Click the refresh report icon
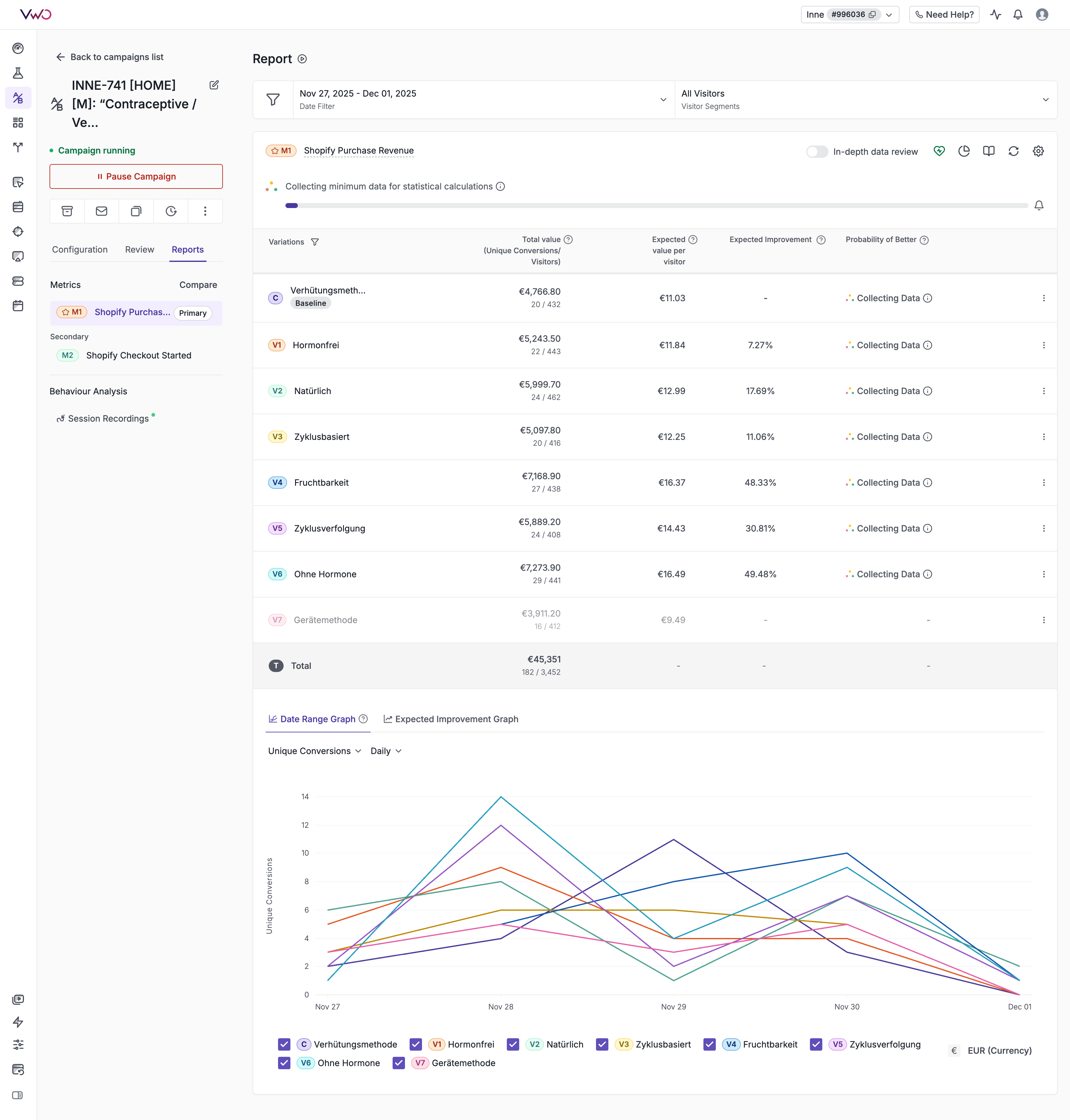 tap(1013, 151)
